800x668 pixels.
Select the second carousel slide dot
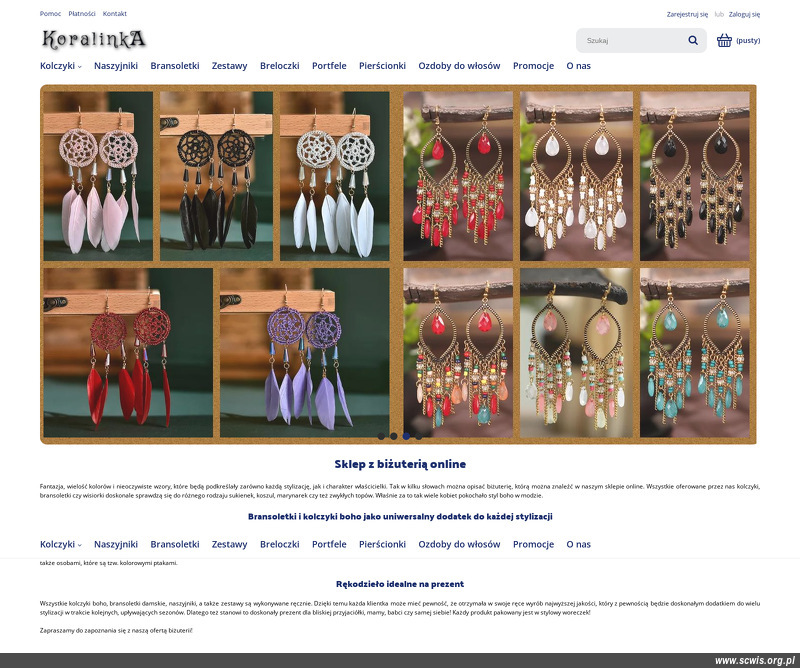pos(393,436)
